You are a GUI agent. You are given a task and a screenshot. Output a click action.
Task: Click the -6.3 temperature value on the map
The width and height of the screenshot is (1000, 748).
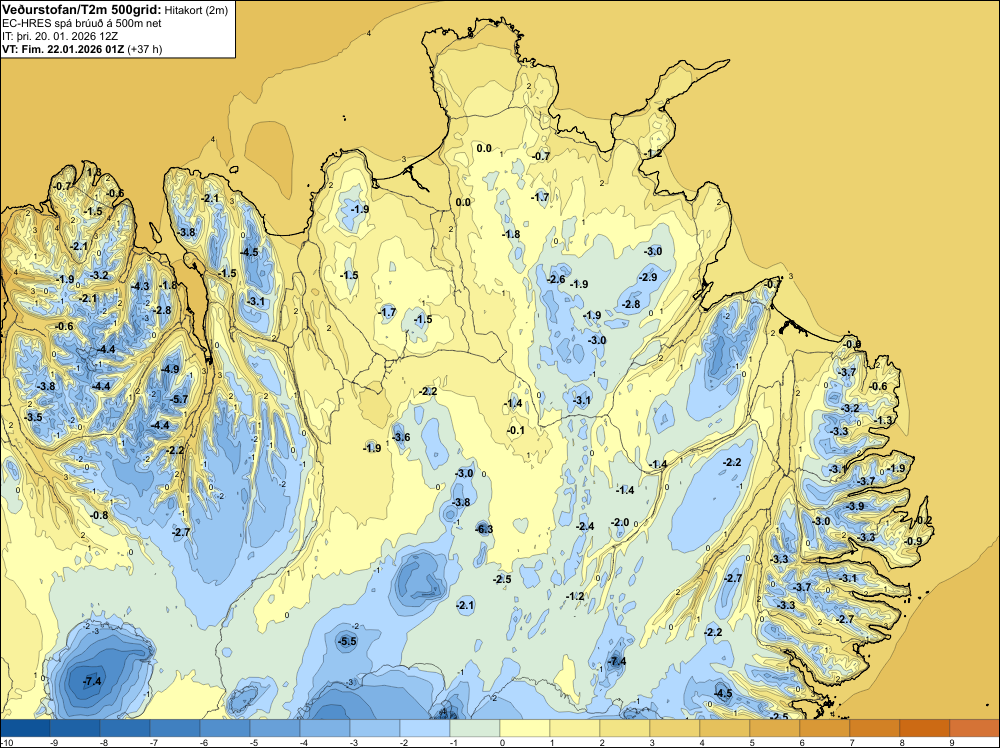484,529
